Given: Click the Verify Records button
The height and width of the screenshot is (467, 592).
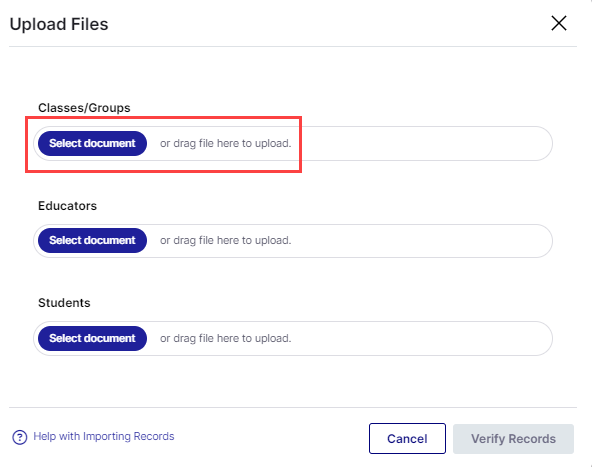Looking at the screenshot, I should [x=513, y=439].
